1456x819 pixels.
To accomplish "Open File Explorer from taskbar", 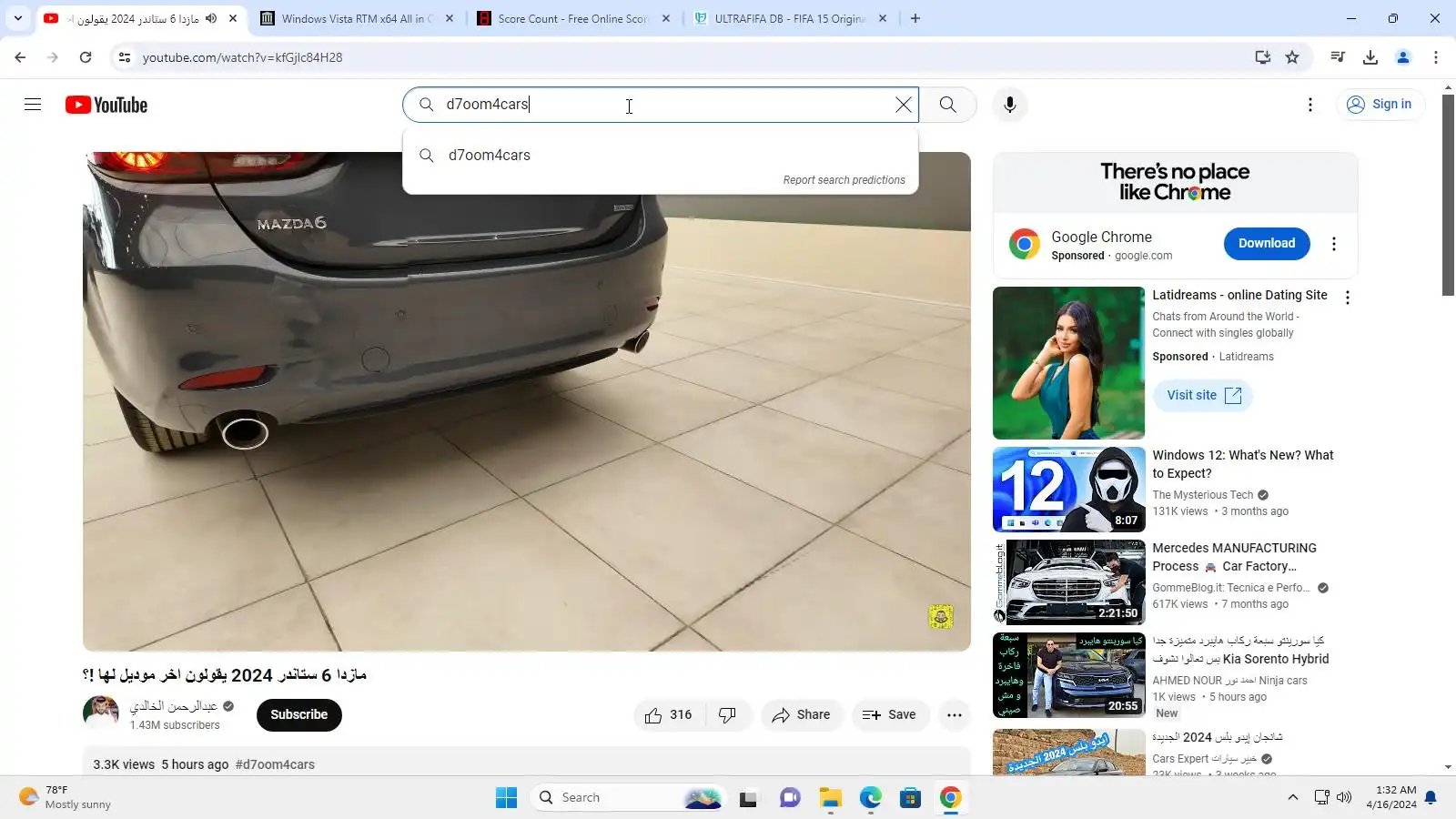I will click(830, 798).
